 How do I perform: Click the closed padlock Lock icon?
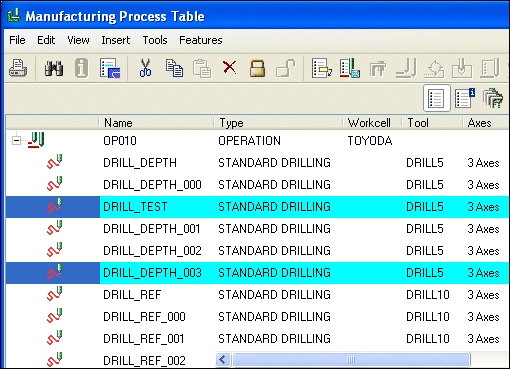point(257,68)
